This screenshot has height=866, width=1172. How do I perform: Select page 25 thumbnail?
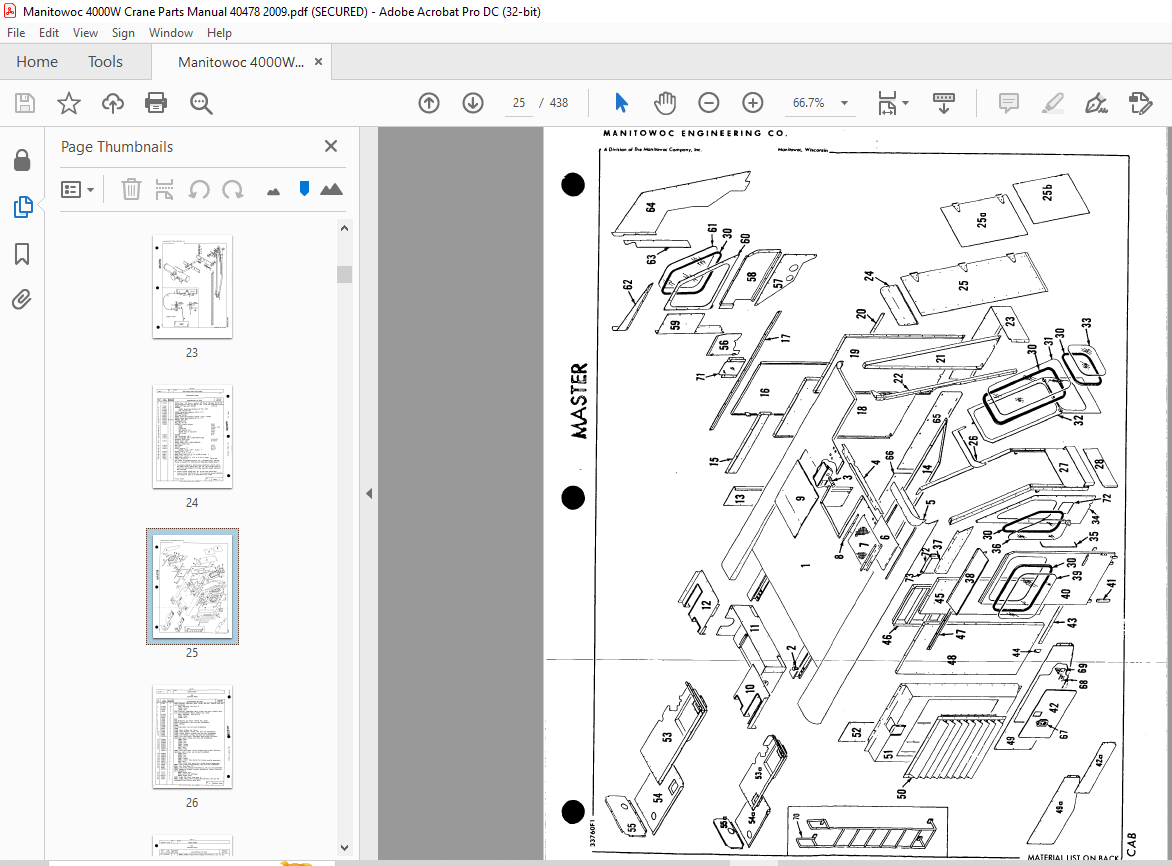[192, 587]
